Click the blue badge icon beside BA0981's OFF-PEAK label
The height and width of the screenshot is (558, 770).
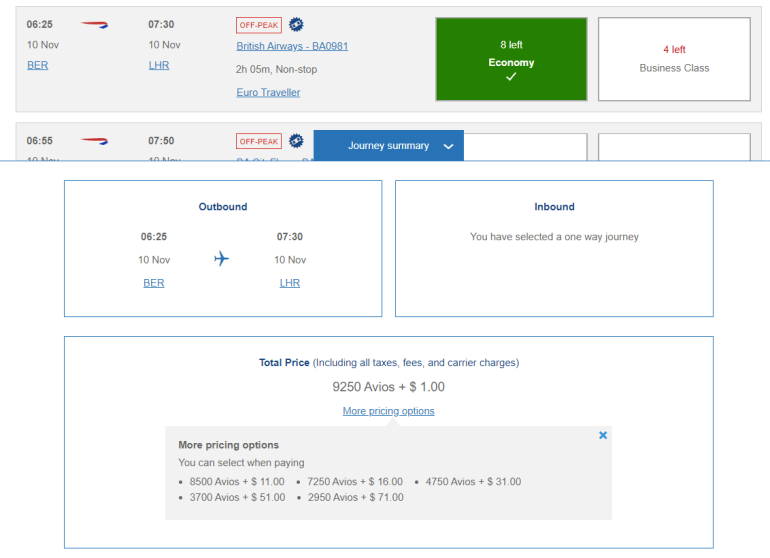pyautogui.click(x=296, y=25)
